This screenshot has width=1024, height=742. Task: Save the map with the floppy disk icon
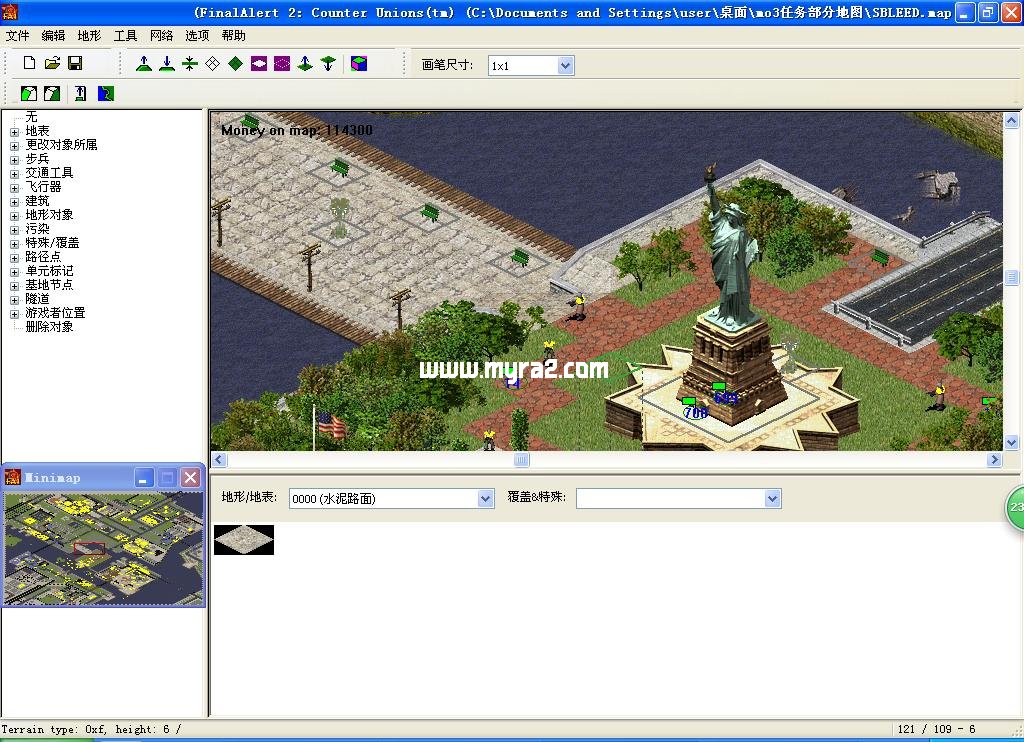[x=75, y=63]
